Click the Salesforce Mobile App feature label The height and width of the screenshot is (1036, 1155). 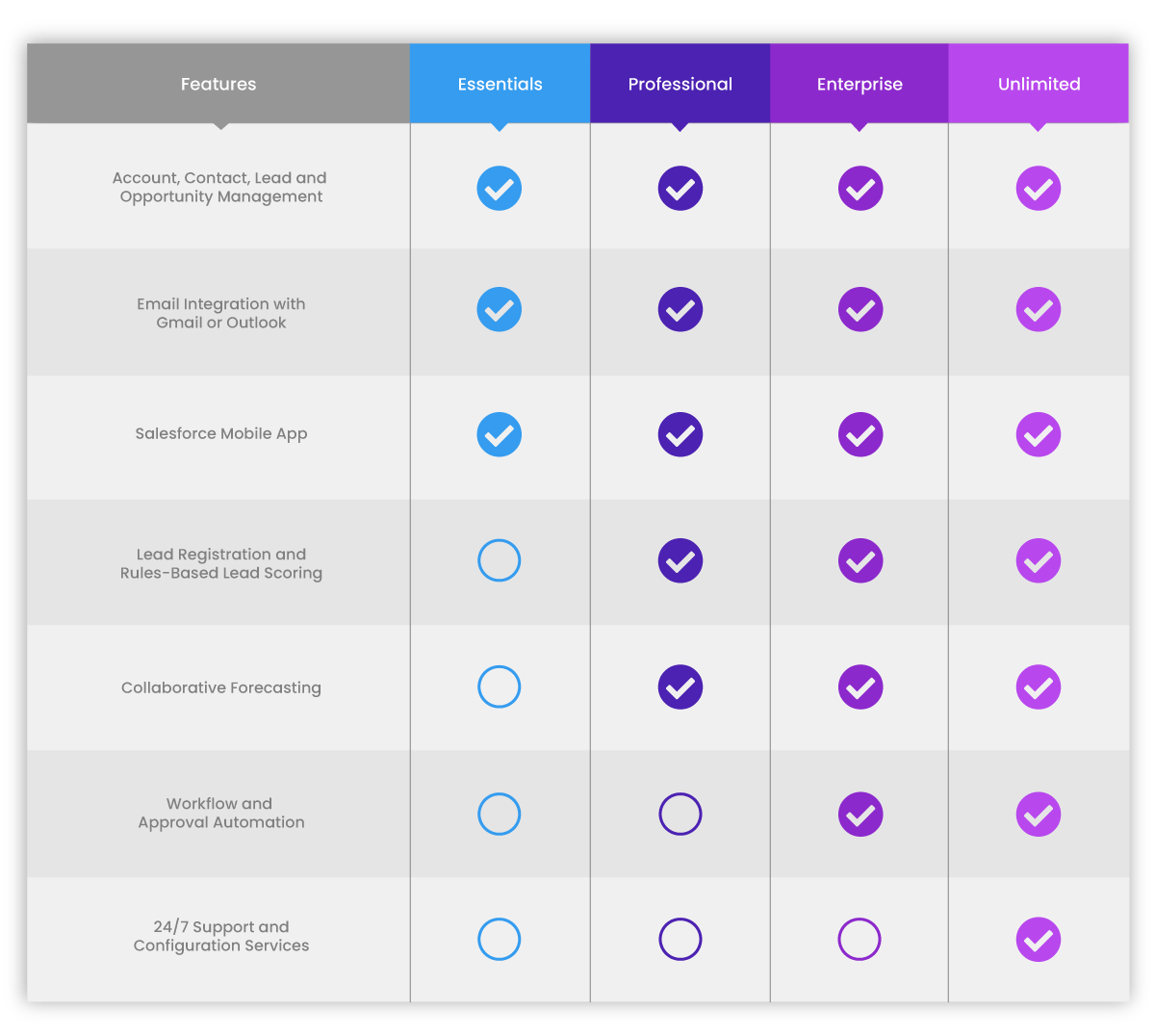221,433
